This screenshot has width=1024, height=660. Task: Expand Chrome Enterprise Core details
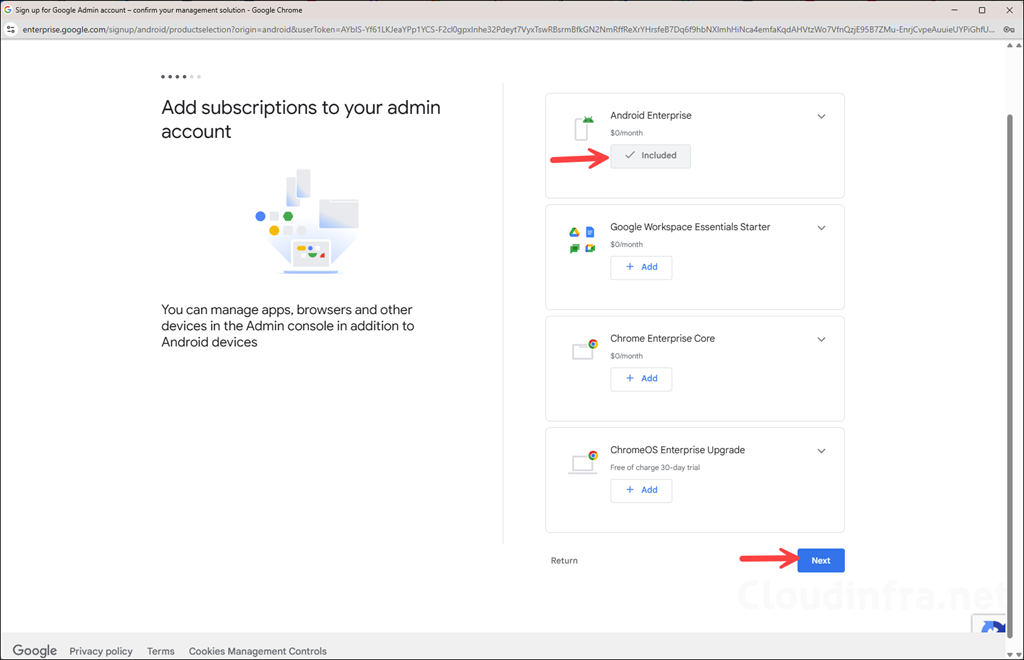[822, 339]
